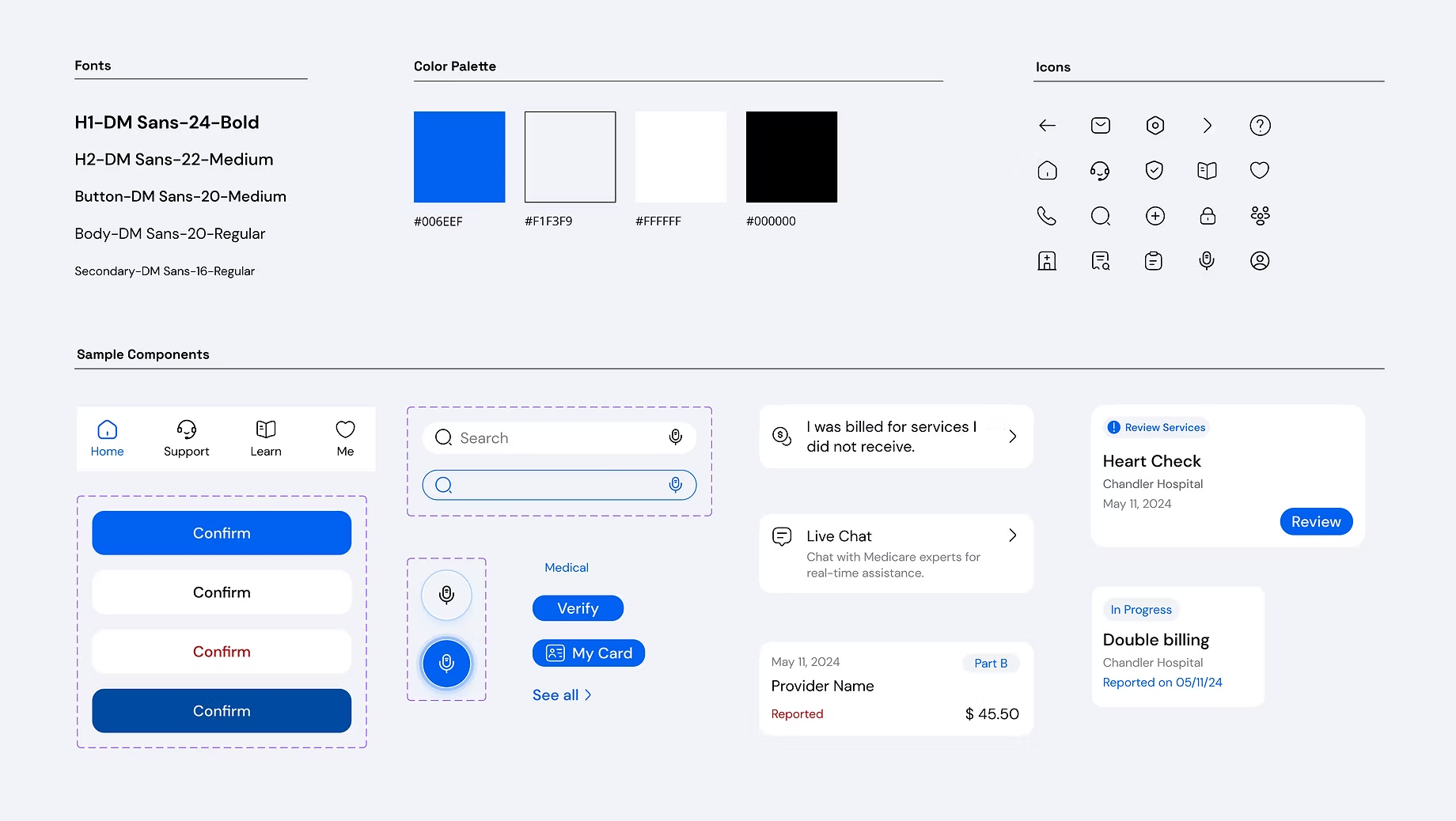Click the user profile circle icon
This screenshot has height=821, width=1456.
point(1260,261)
